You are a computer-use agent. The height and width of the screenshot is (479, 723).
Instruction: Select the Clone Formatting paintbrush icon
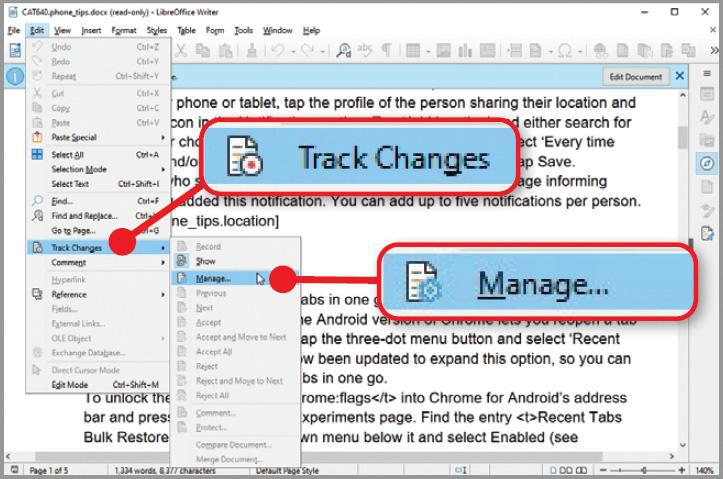coord(251,50)
